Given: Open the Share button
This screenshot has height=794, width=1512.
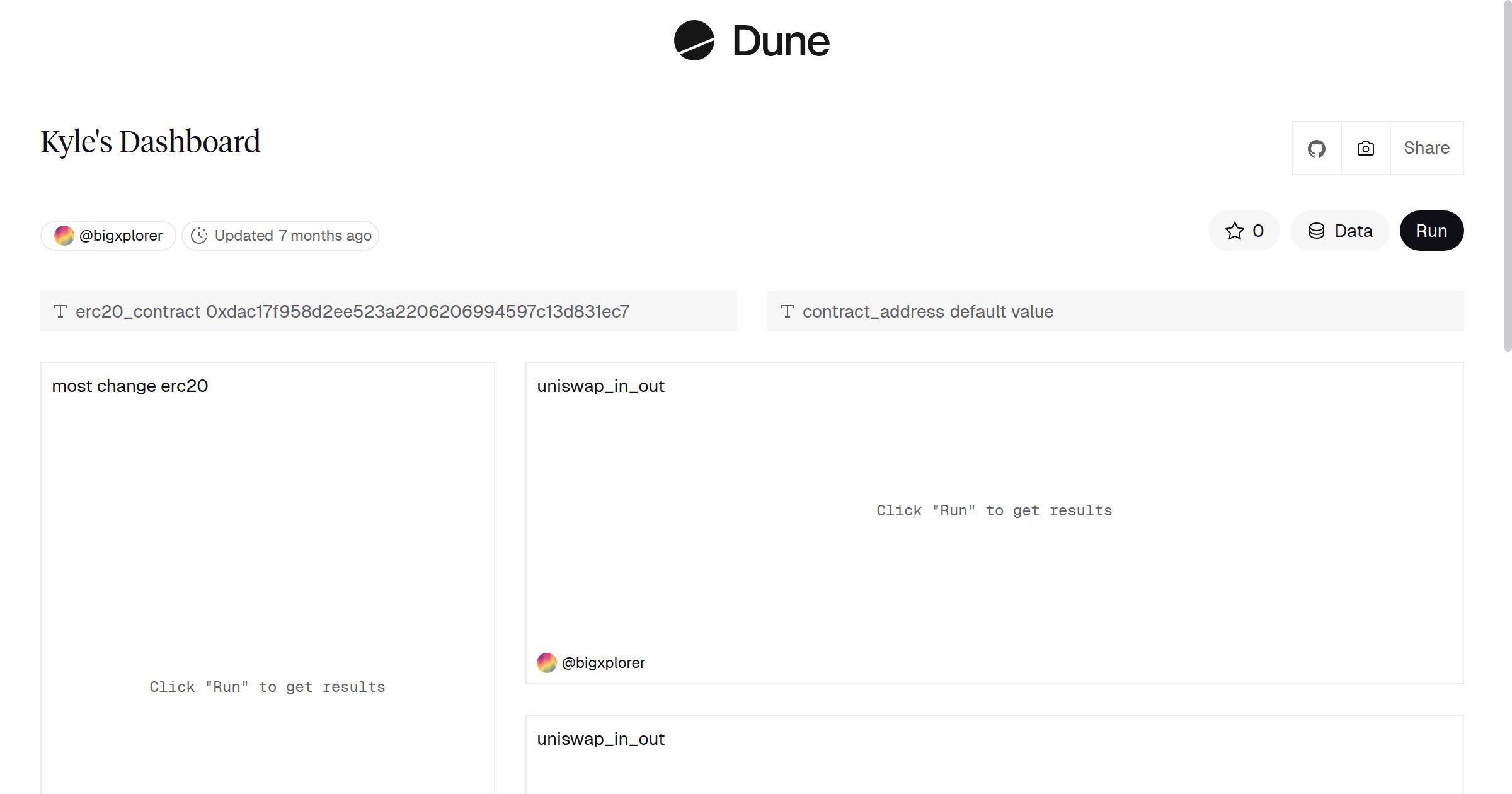Looking at the screenshot, I should coord(1426,148).
